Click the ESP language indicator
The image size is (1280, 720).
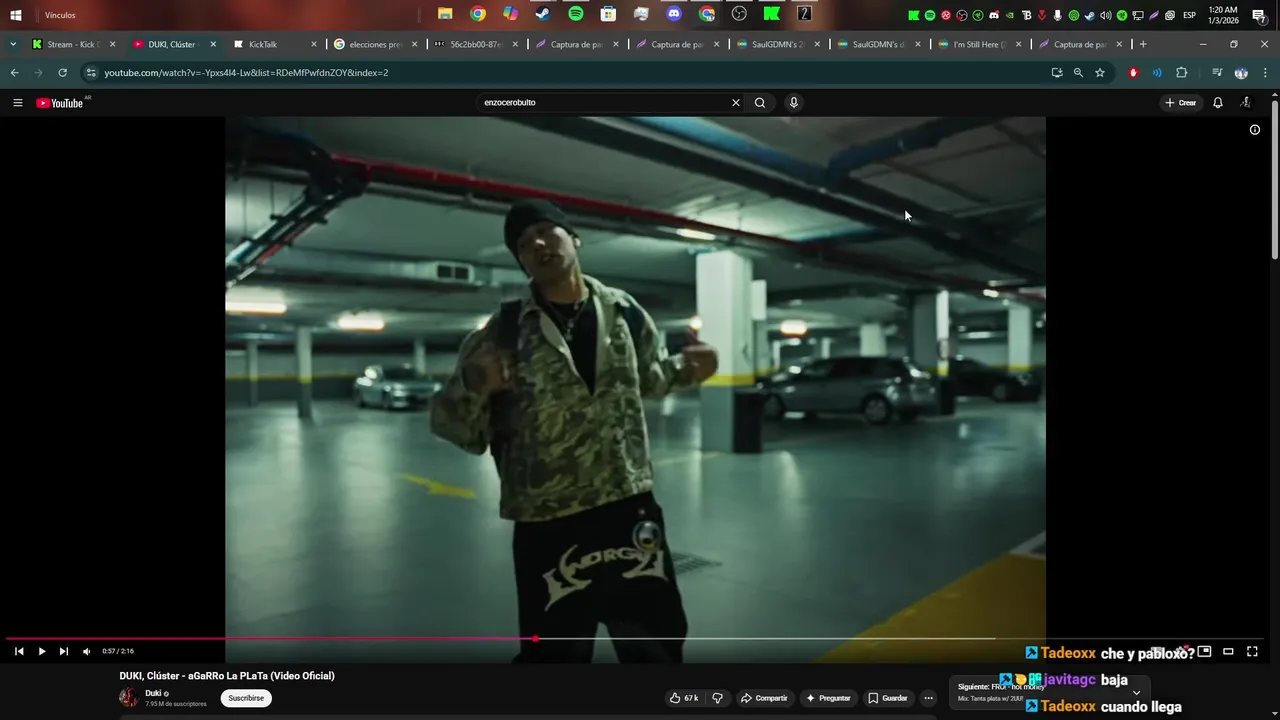[x=1190, y=15]
